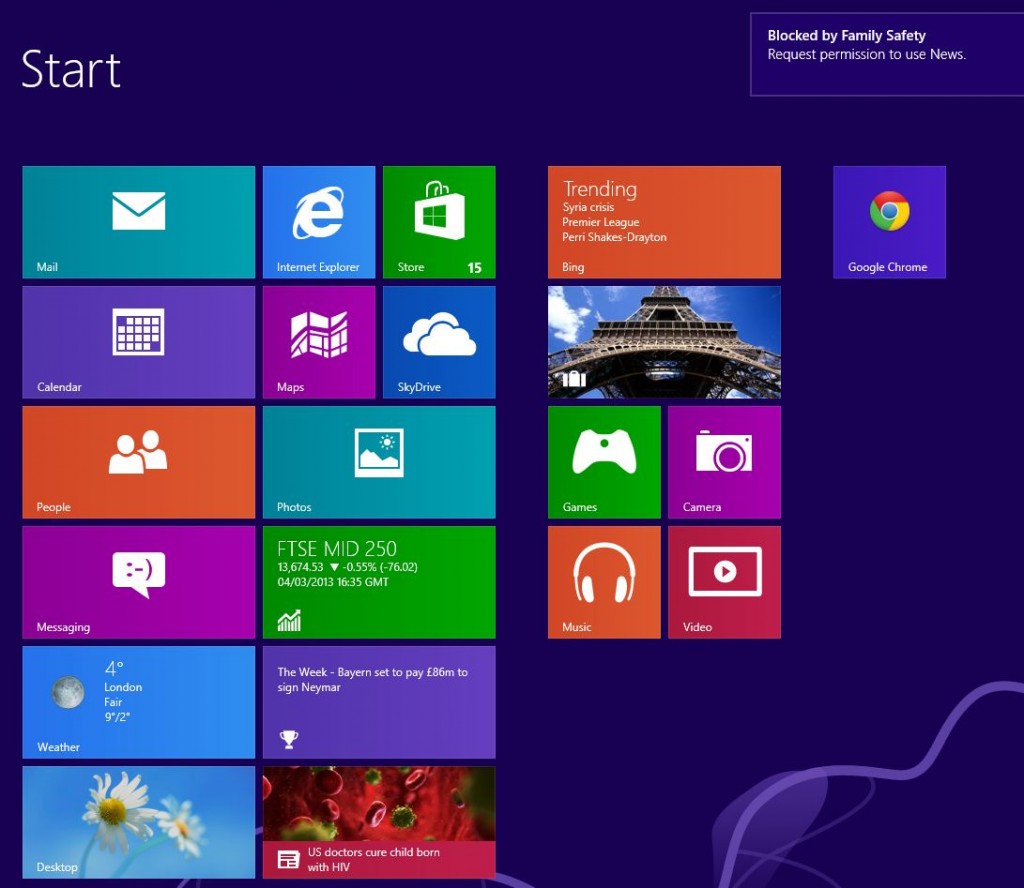This screenshot has width=1024, height=888.
Task: Open the Bing Trending tile
Action: [x=664, y=222]
